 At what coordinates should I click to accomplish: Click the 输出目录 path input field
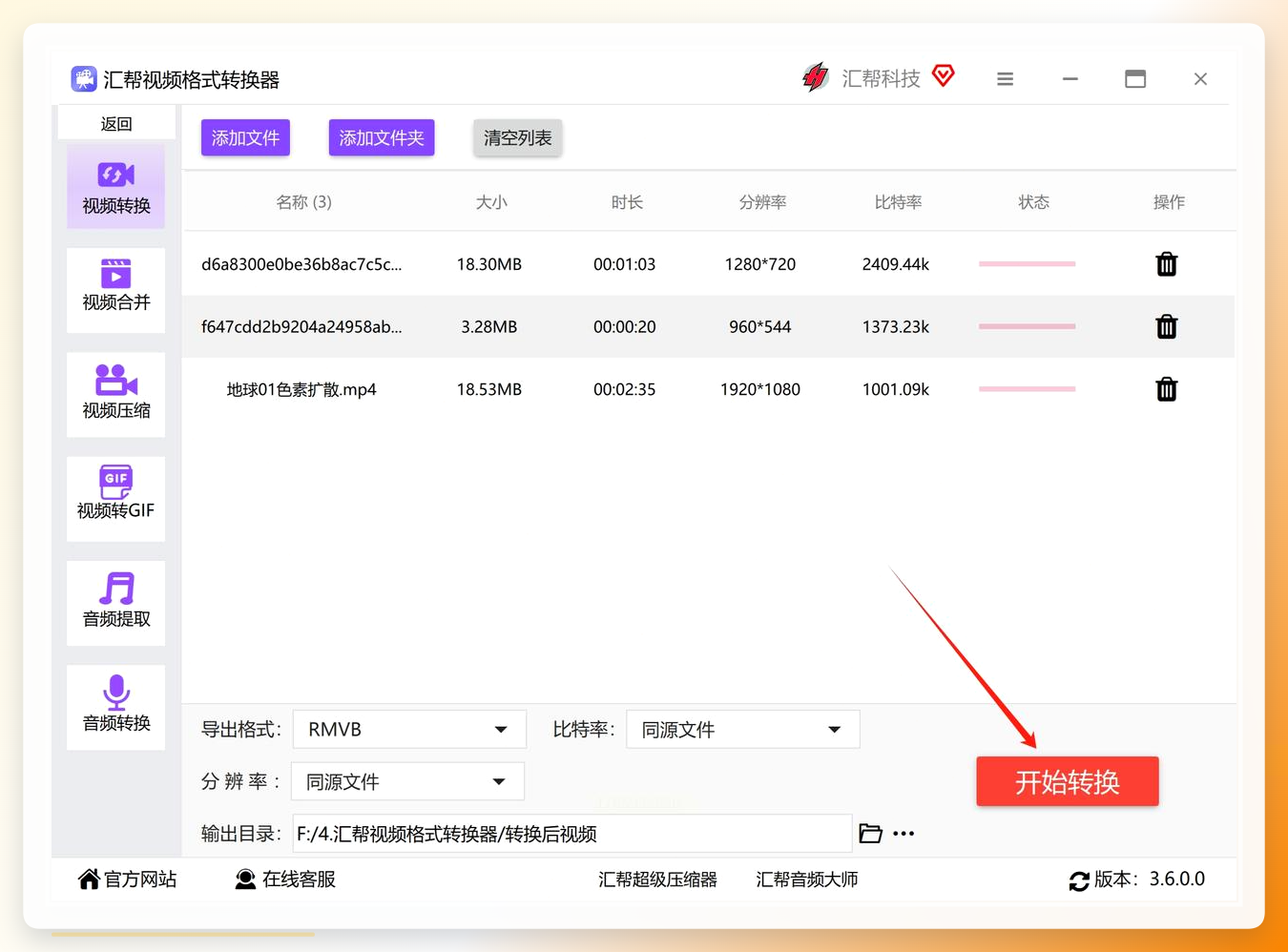tap(572, 834)
